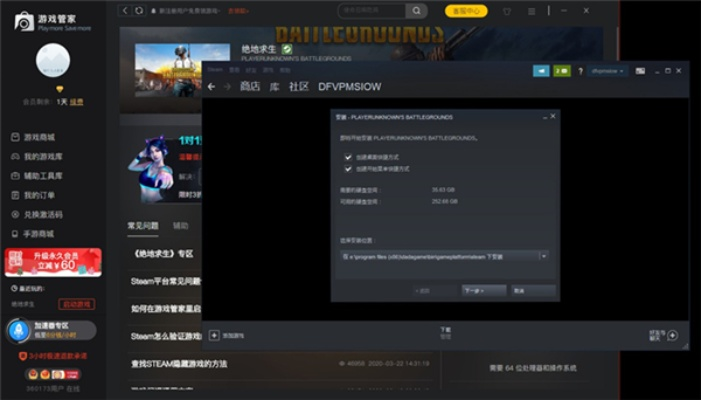701x400 pixels.
Task: Select 社区 tab in Steam
Action: [299, 87]
